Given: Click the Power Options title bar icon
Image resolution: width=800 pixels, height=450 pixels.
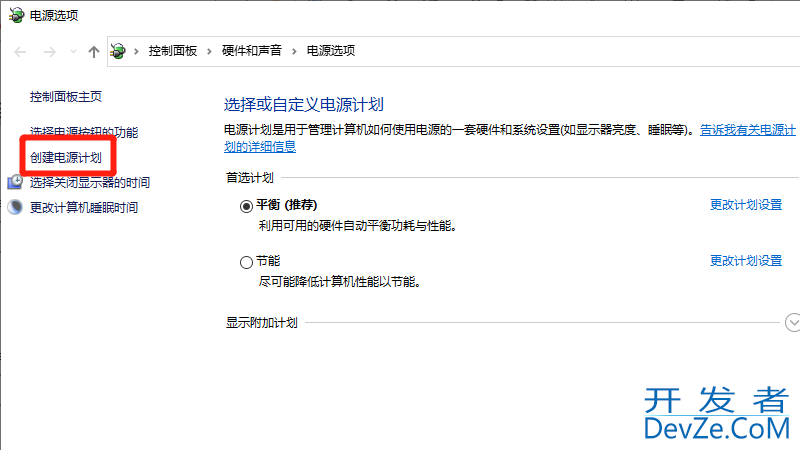Looking at the screenshot, I should pyautogui.click(x=16, y=15).
